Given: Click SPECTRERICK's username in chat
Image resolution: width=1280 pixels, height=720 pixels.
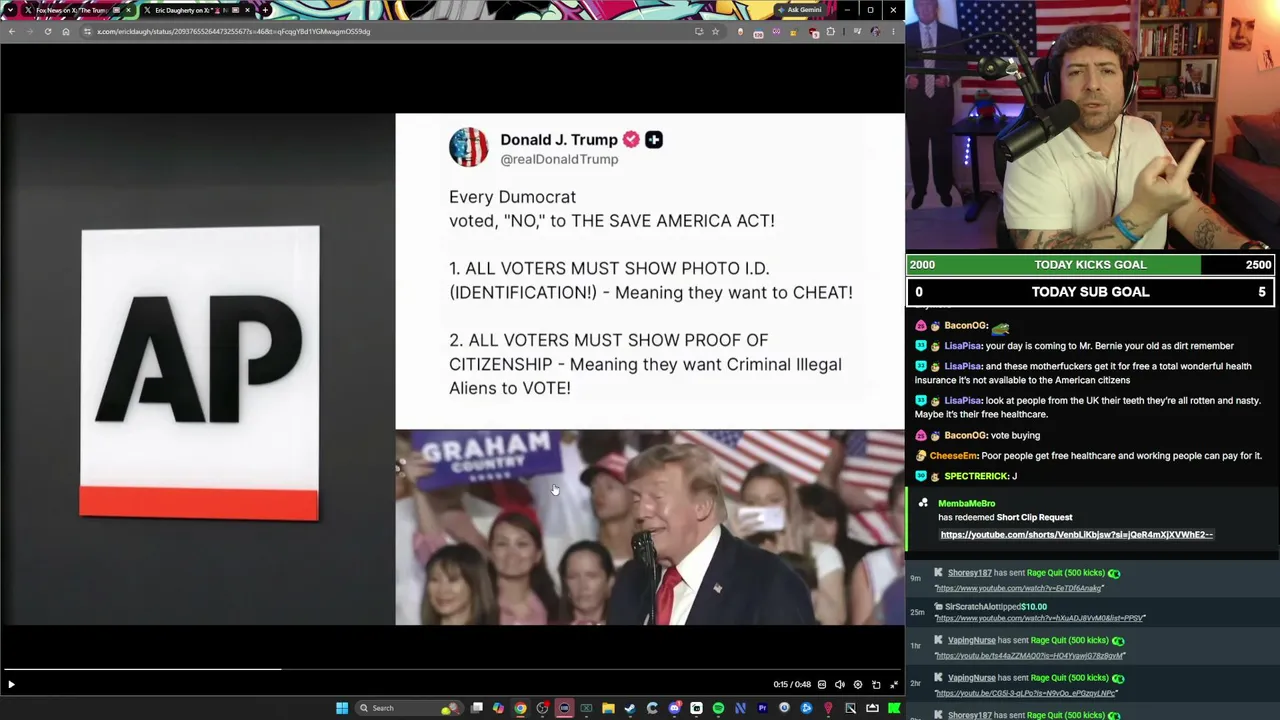Looking at the screenshot, I should click(976, 476).
